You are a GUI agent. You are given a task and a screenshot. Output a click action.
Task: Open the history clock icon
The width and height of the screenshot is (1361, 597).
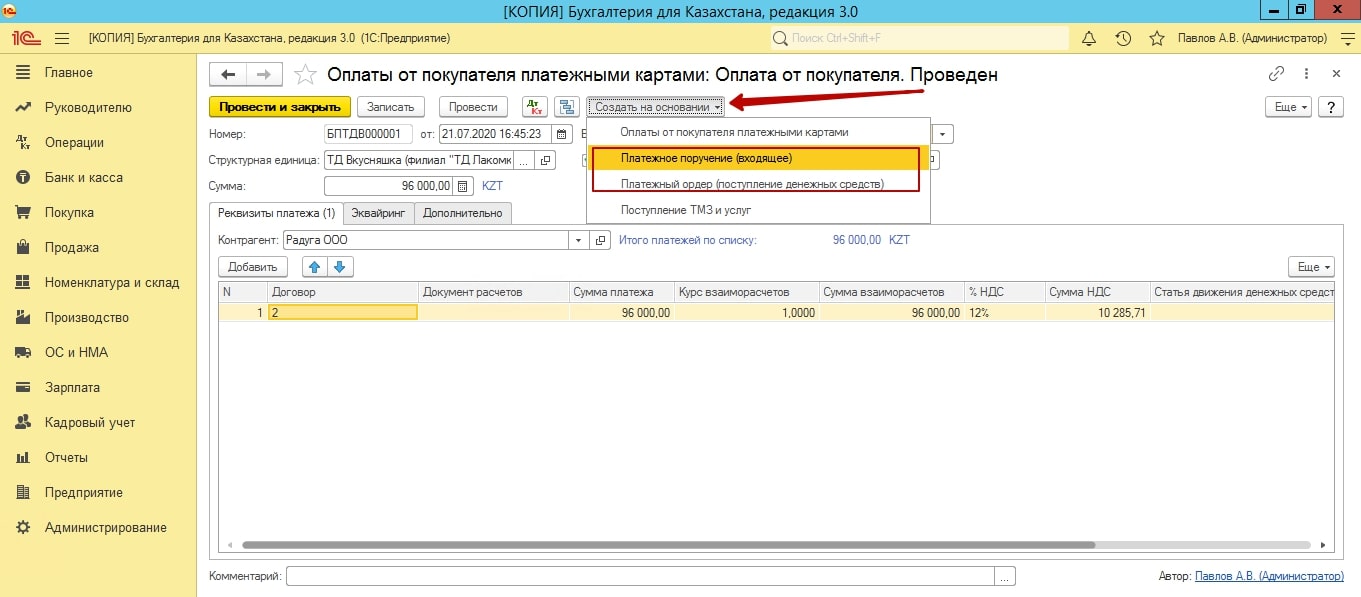tap(1123, 39)
